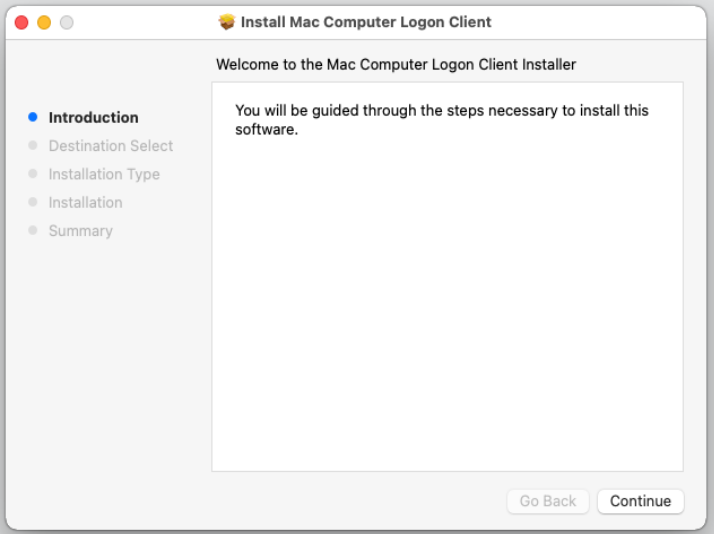Close the installer window with the red button
This screenshot has width=714, height=534.
(x=22, y=22)
